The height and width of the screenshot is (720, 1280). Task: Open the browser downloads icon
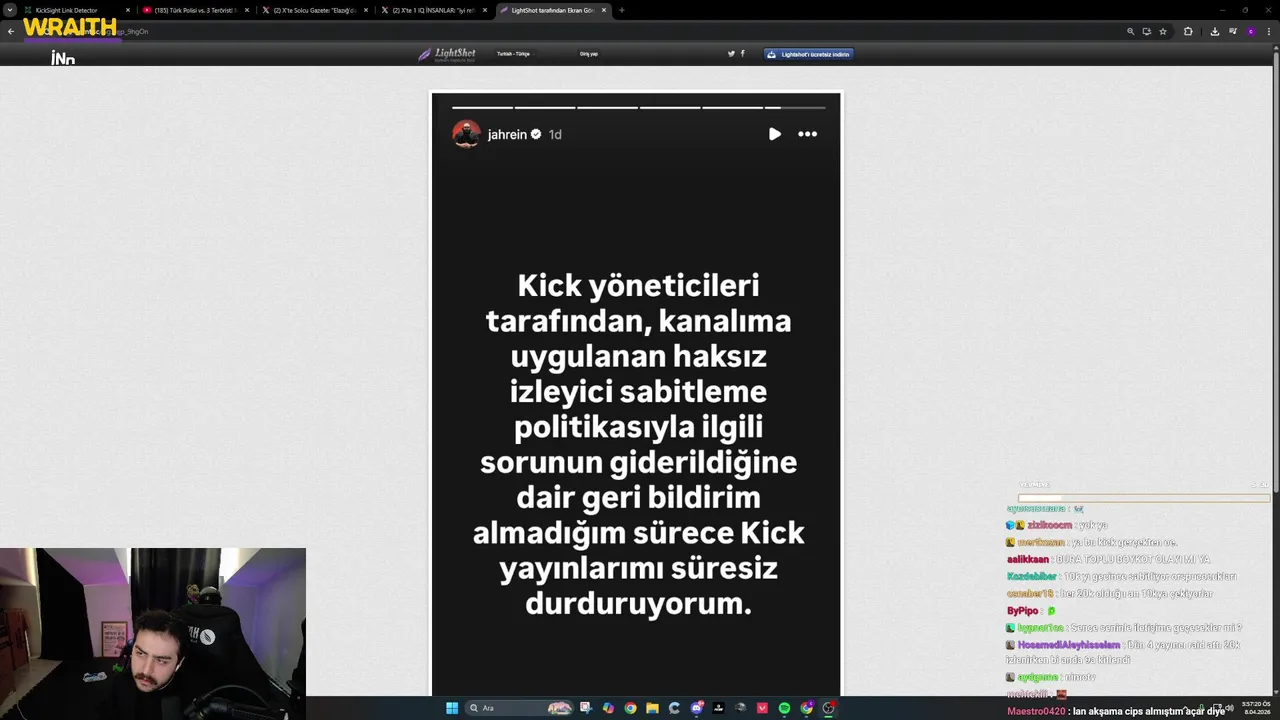(1215, 31)
